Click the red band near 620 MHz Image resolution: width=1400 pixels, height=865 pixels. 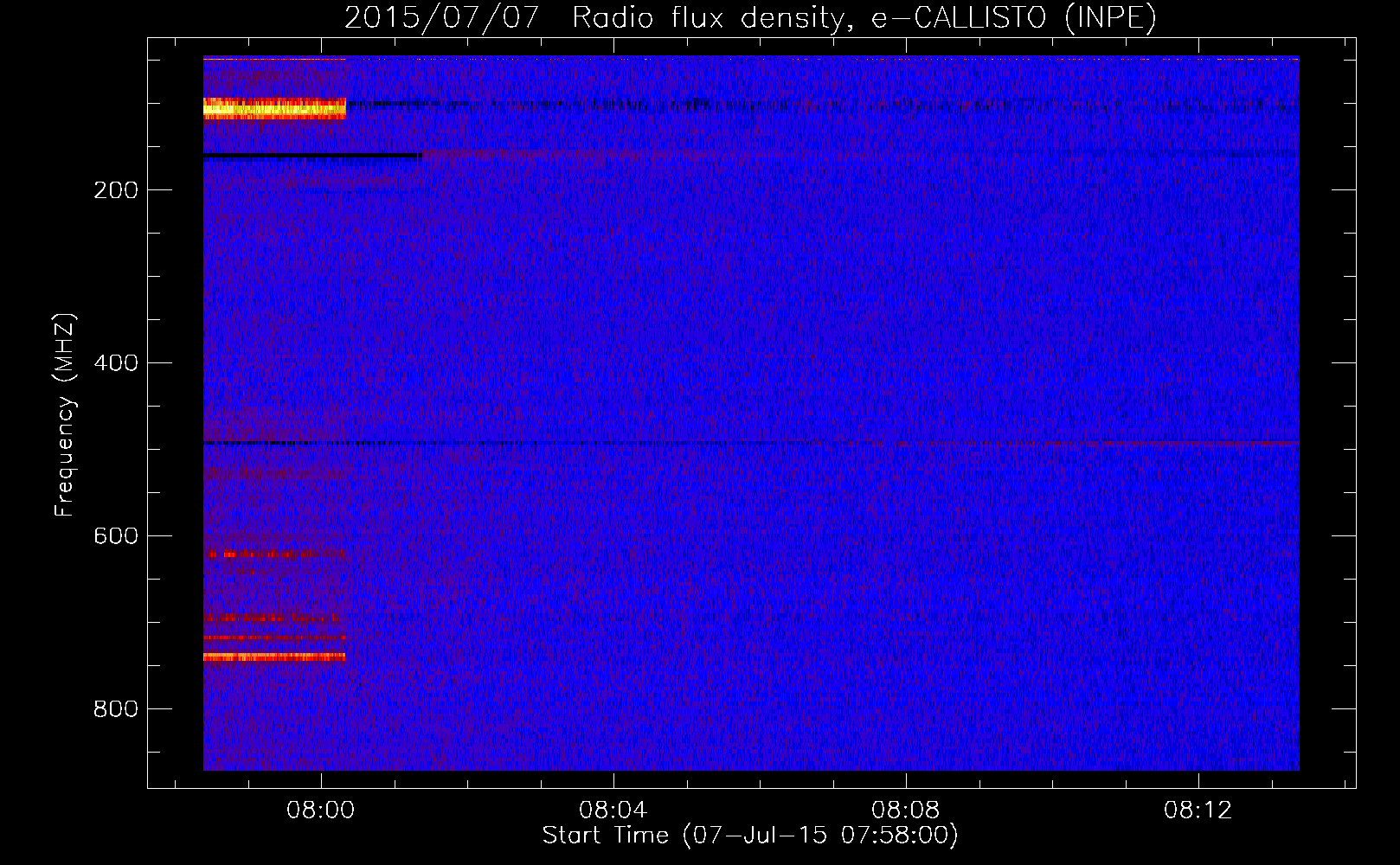coord(277,554)
